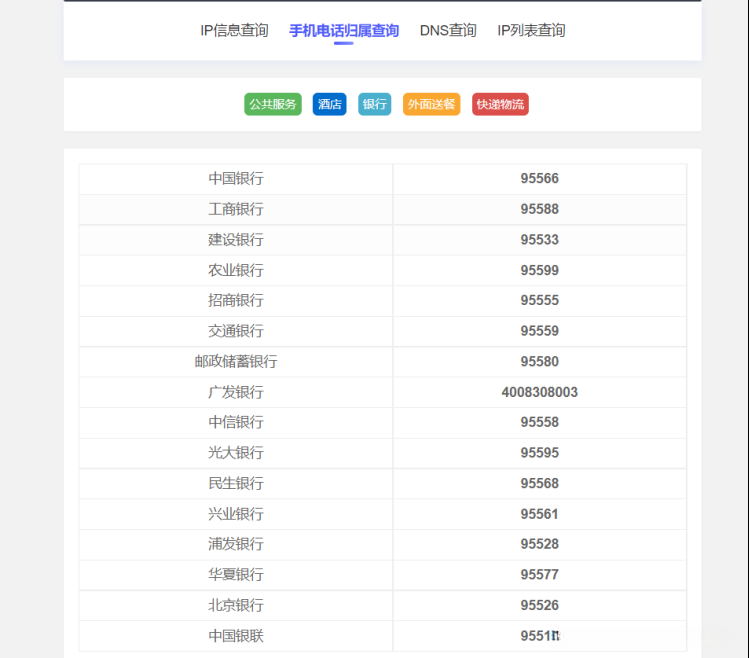Image resolution: width=749 pixels, height=658 pixels.
Task: Select the 工商银行 row name
Action: click(236, 209)
